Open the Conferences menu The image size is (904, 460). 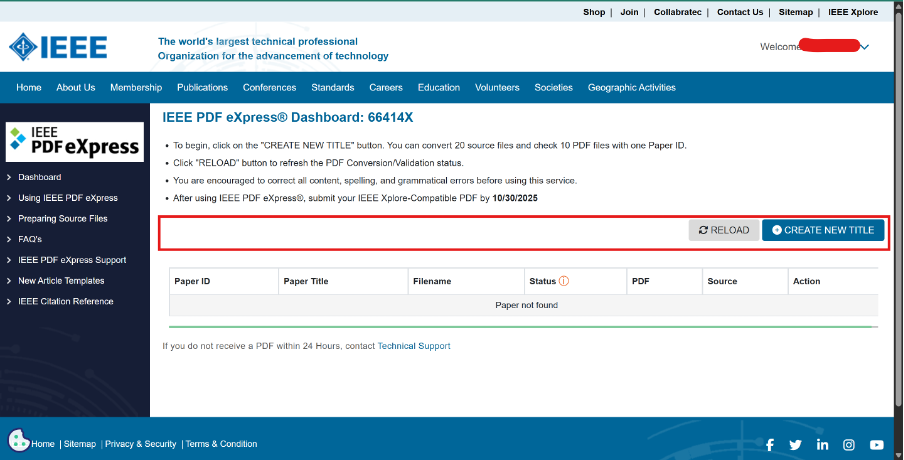(269, 87)
